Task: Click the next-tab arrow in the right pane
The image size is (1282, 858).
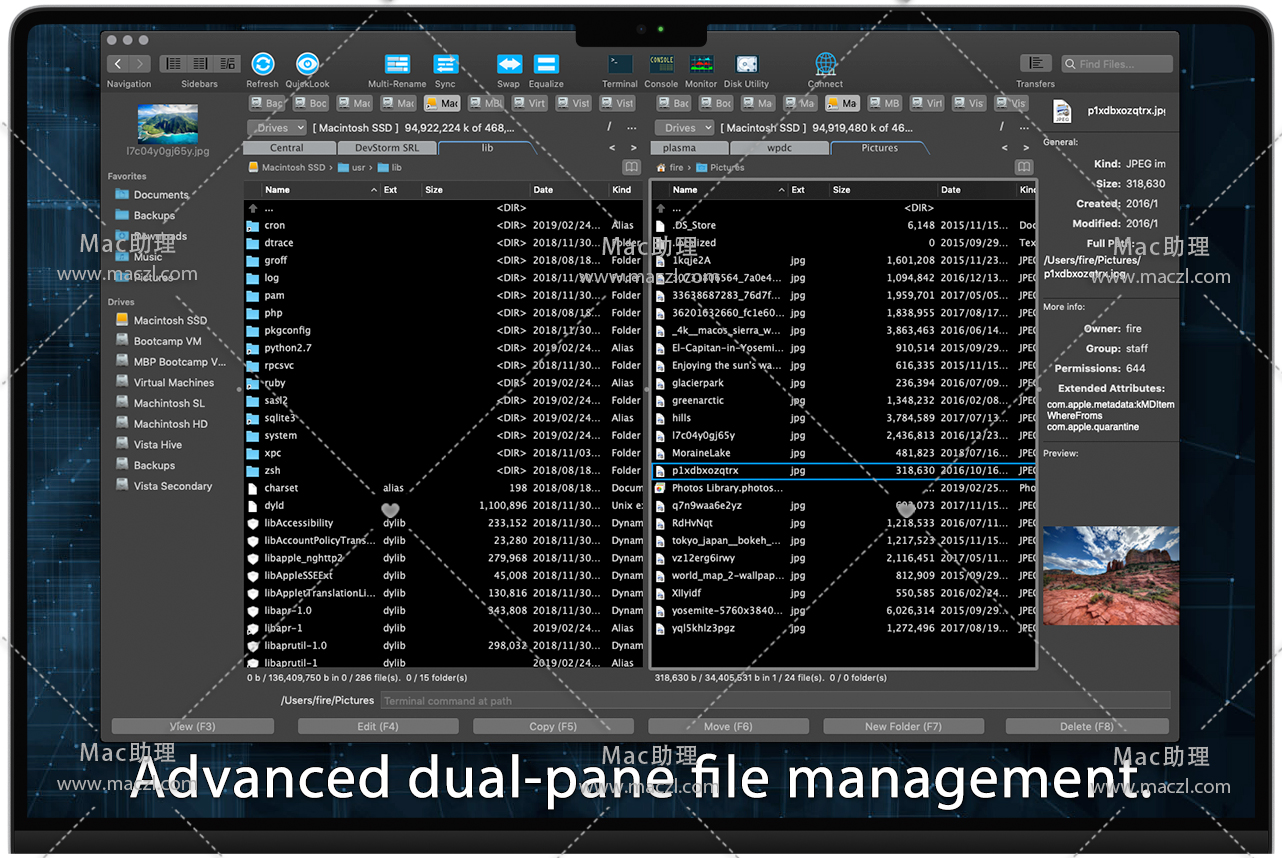Action: (1025, 148)
